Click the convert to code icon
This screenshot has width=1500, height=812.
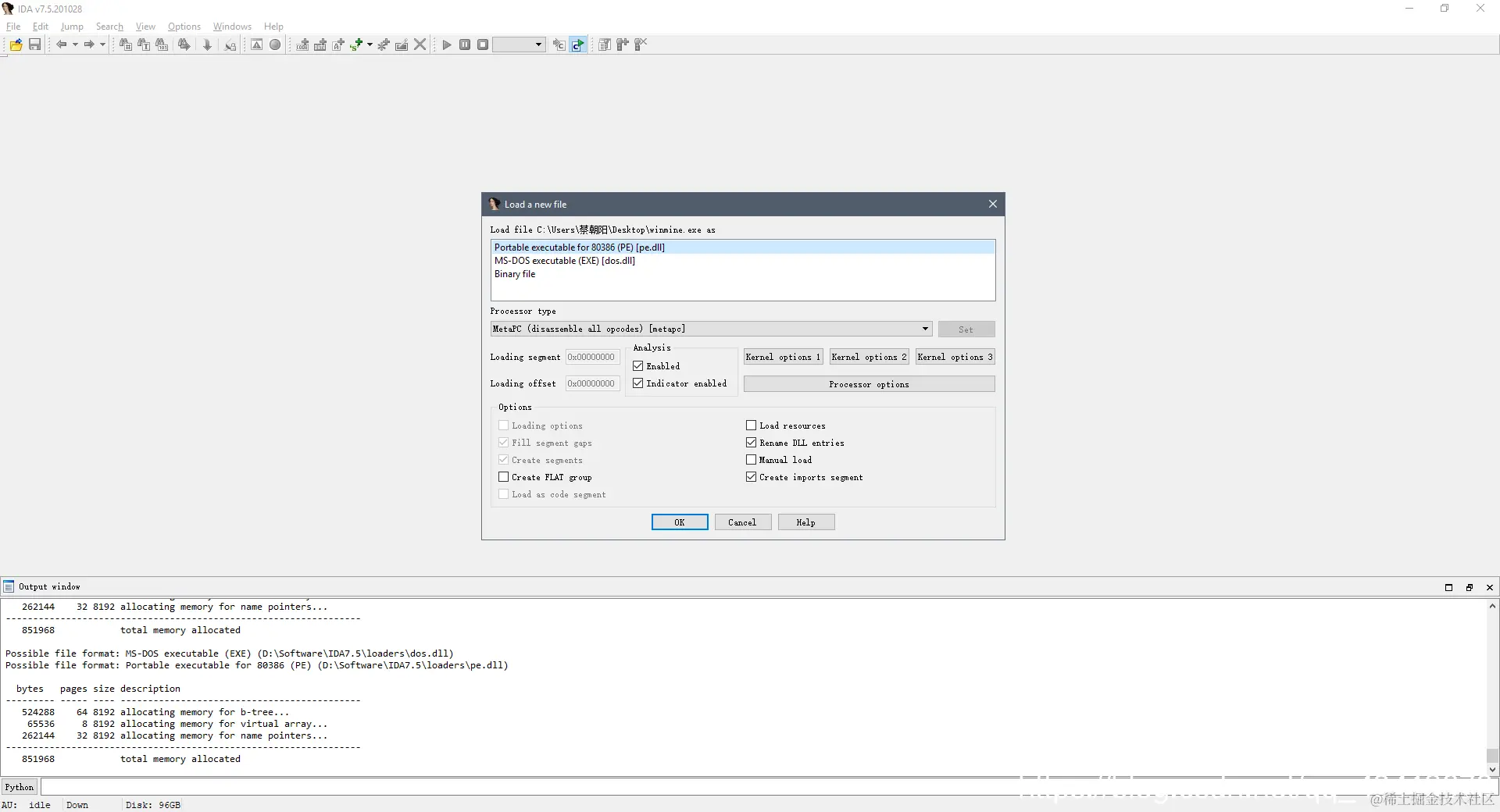302,45
